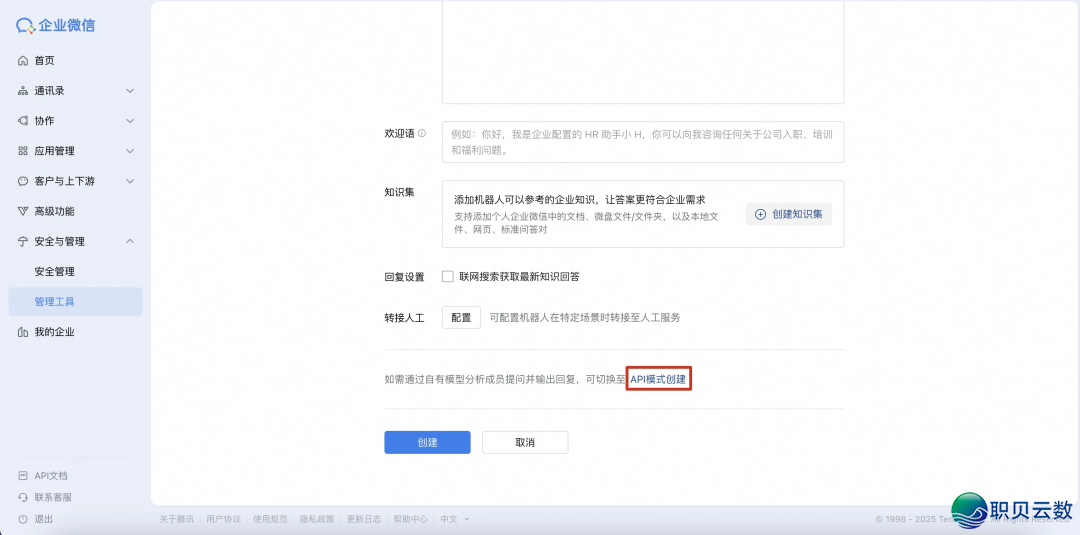Click the blue 创建 button

click(x=427, y=442)
